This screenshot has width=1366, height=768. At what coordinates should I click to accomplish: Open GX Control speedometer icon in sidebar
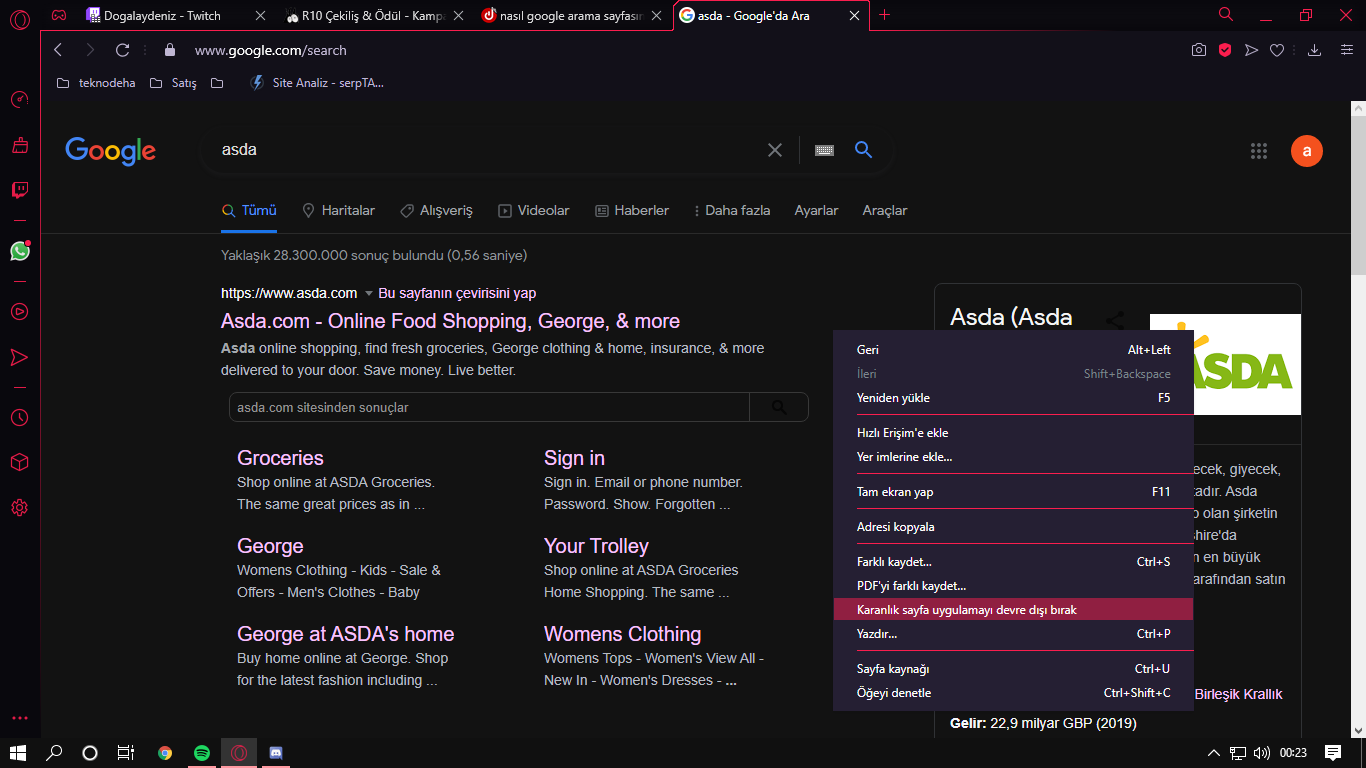tap(19, 100)
